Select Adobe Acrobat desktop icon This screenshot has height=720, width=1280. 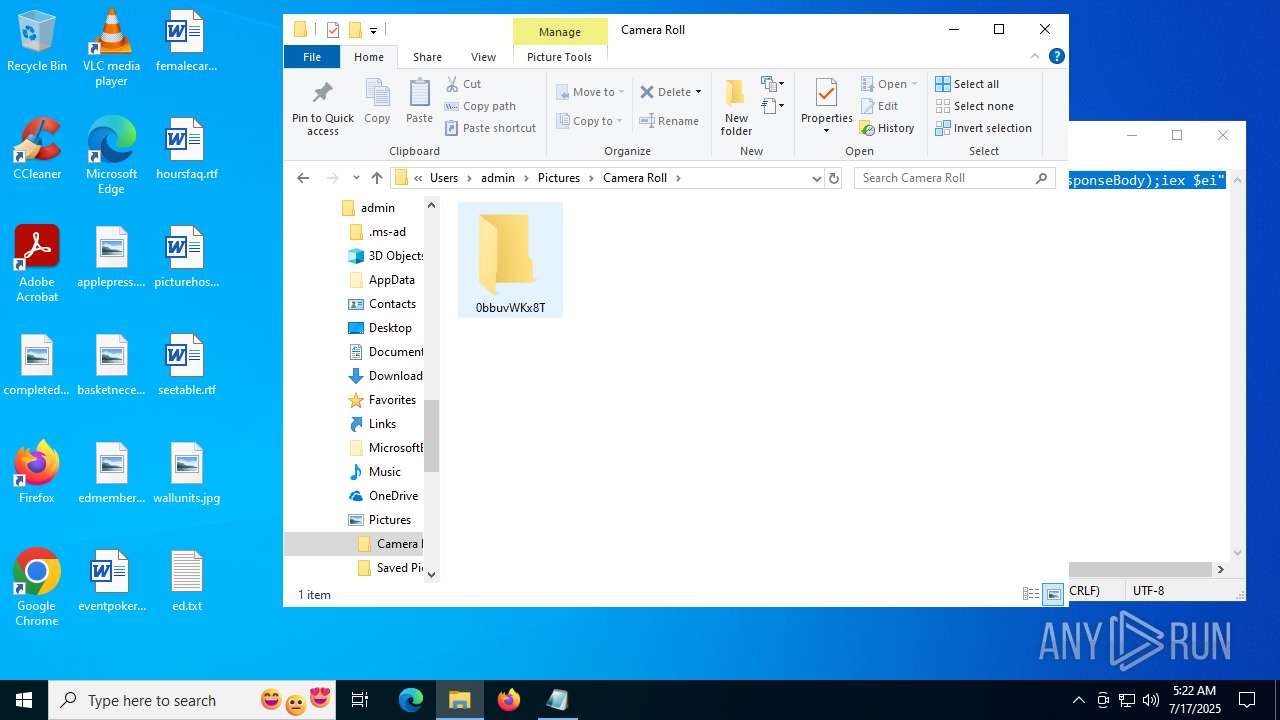(37, 264)
